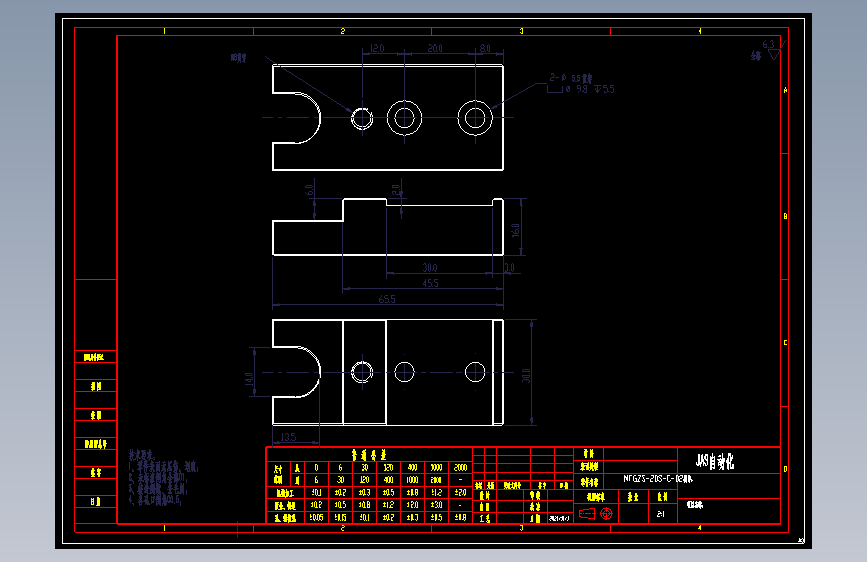Click the 2:1 scale value

coord(660,514)
